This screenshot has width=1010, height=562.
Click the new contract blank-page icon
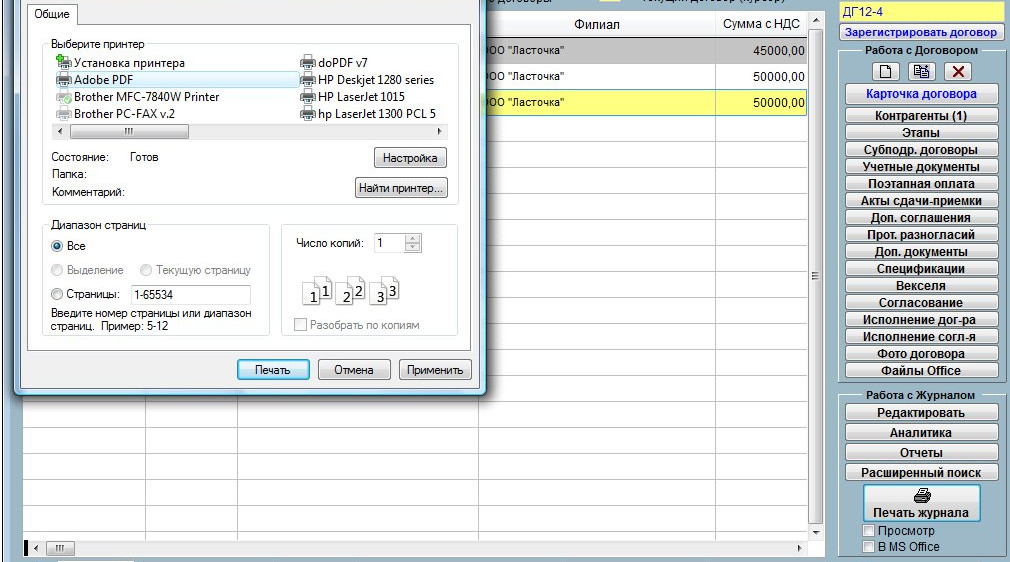coord(885,72)
